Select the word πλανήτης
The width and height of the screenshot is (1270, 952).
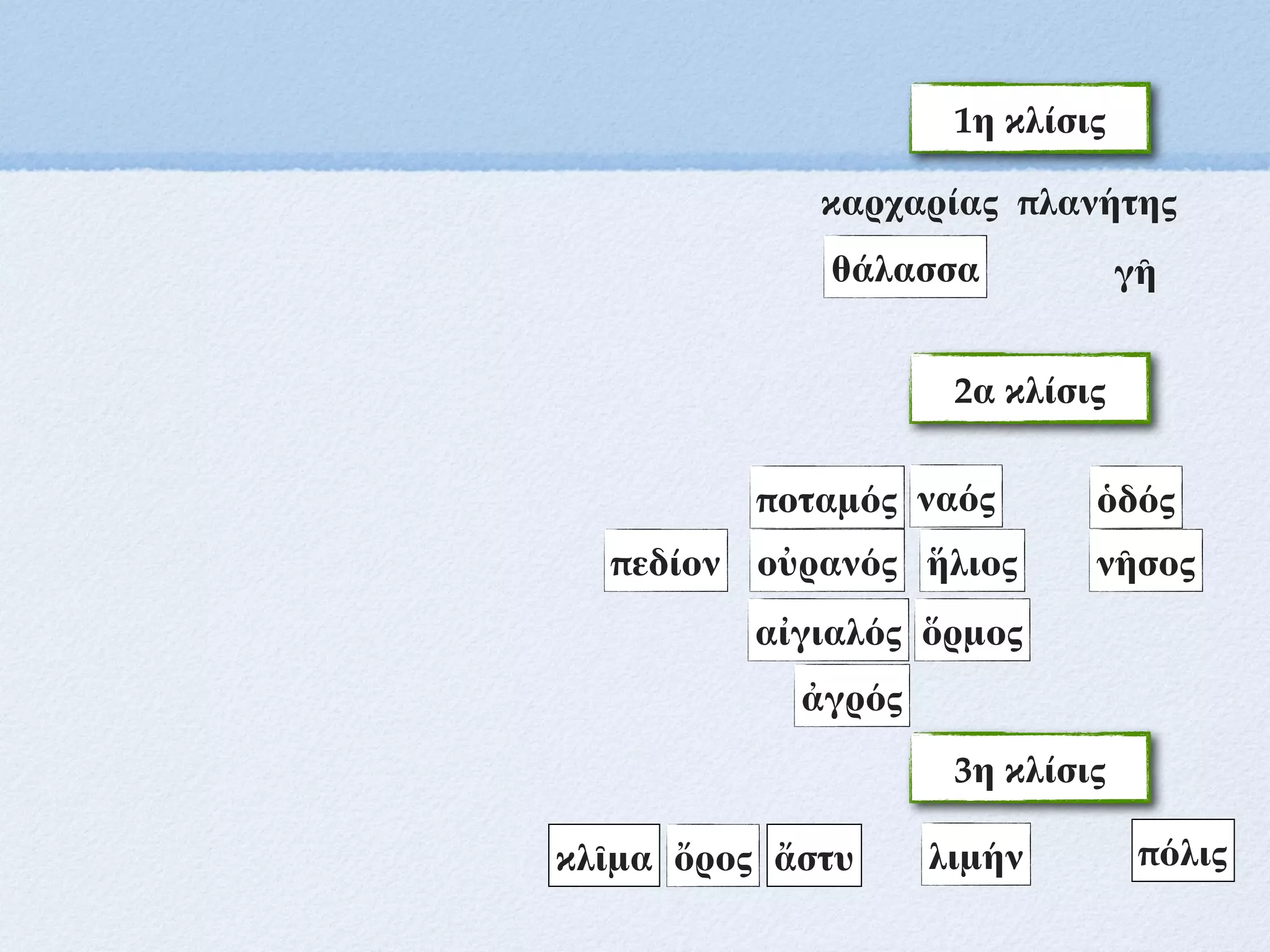coord(1097,206)
